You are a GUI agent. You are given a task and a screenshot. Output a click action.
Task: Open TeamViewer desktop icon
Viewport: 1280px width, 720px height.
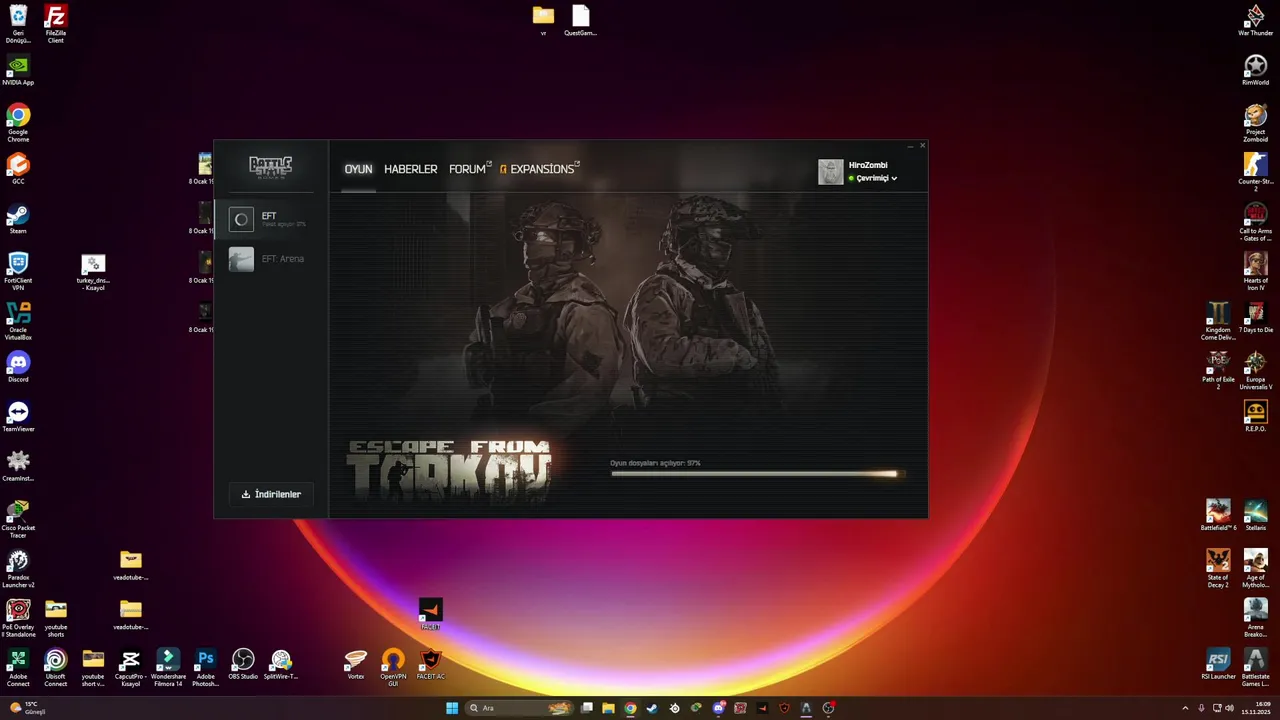coord(18,416)
